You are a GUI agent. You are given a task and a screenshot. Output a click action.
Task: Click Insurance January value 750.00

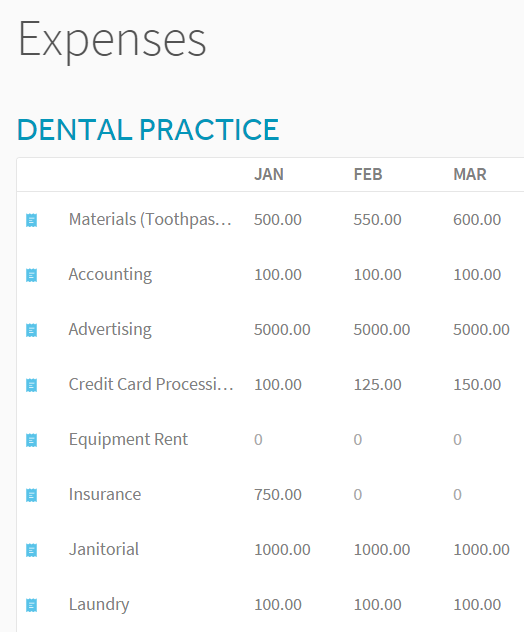[278, 495]
